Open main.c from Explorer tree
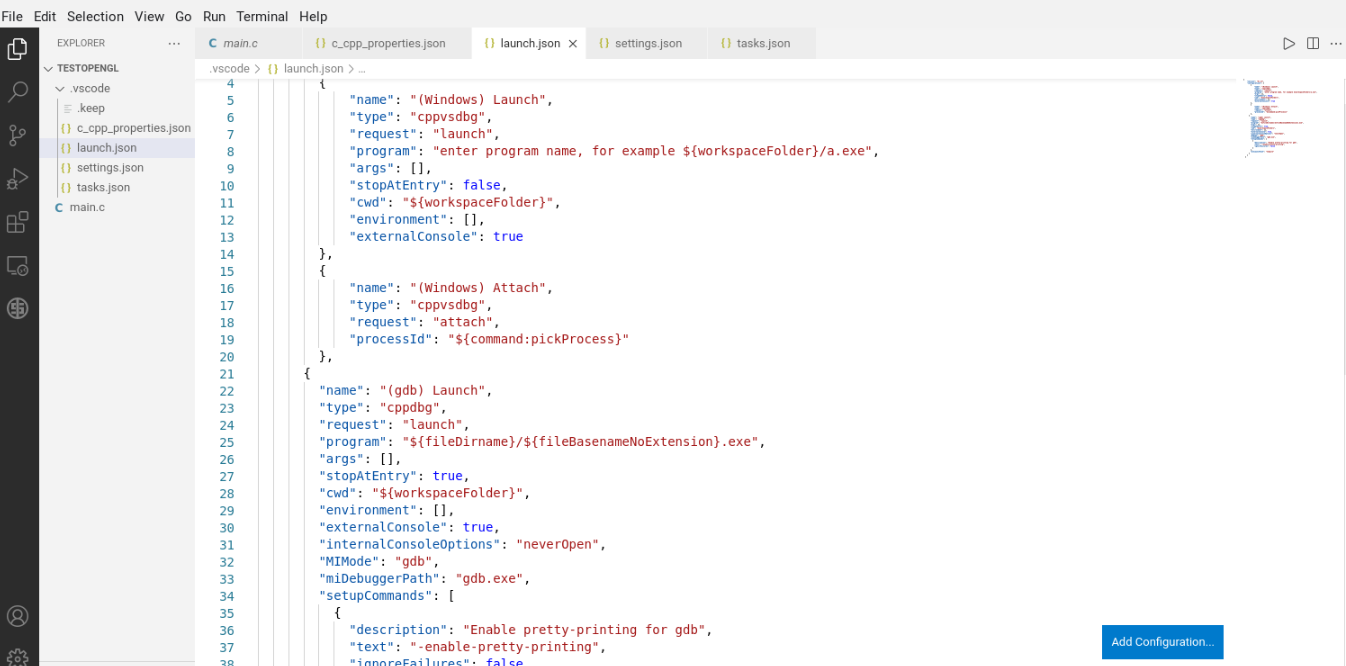 [x=117, y=207]
